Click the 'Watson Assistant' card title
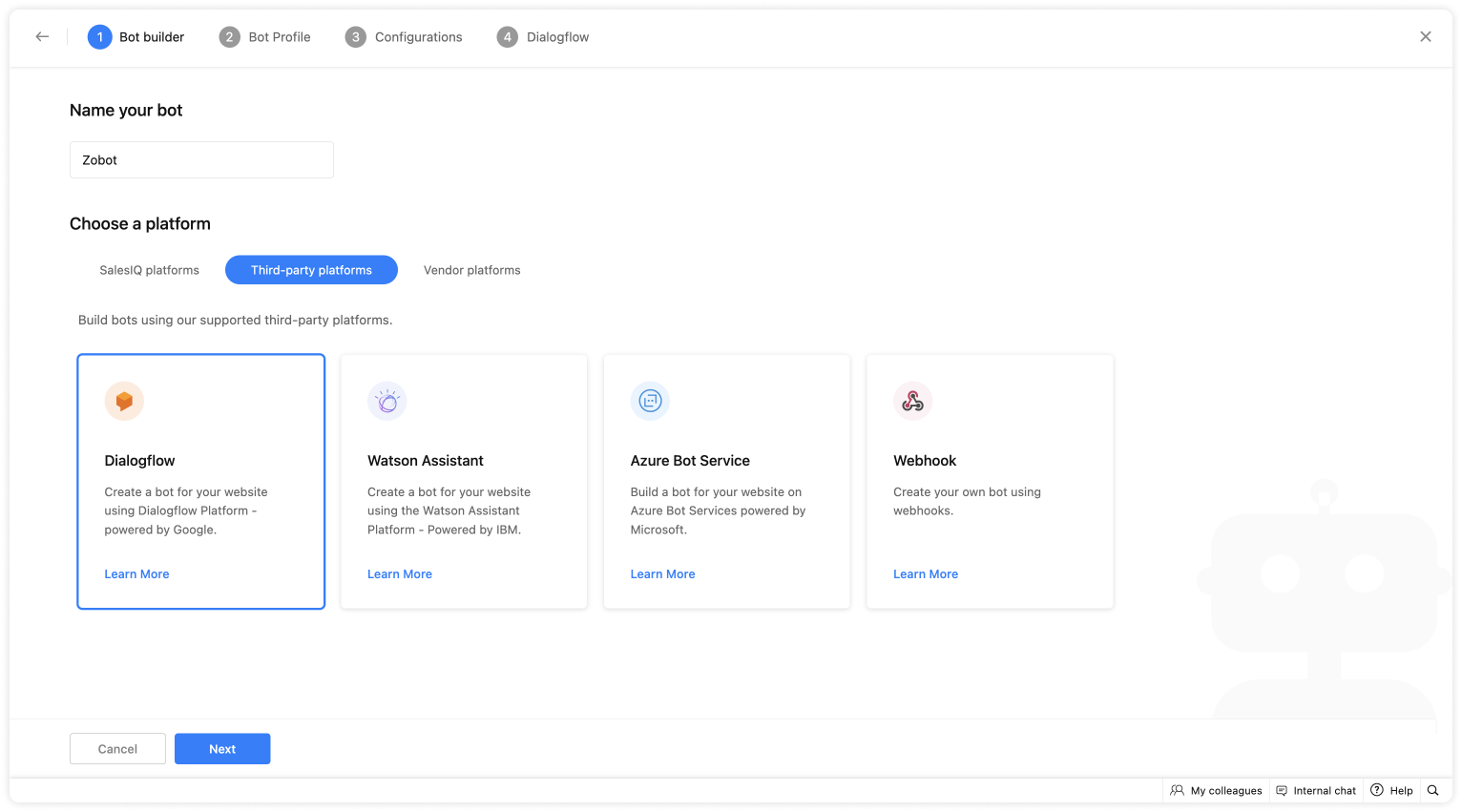 click(426, 460)
